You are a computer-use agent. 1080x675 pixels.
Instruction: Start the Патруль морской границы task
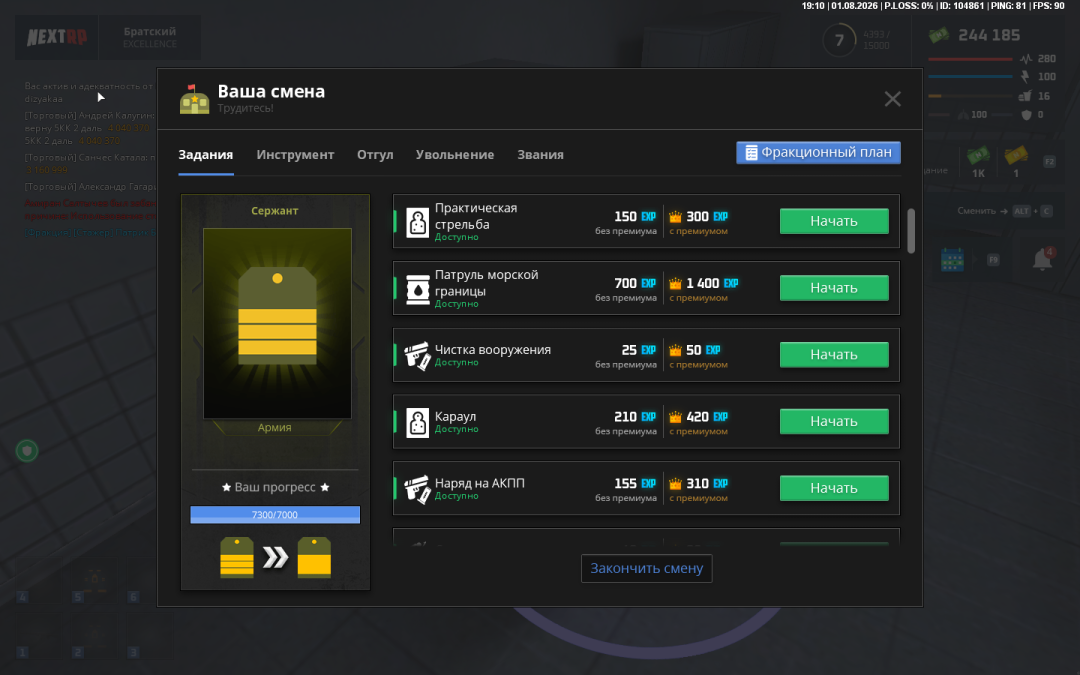tap(834, 288)
